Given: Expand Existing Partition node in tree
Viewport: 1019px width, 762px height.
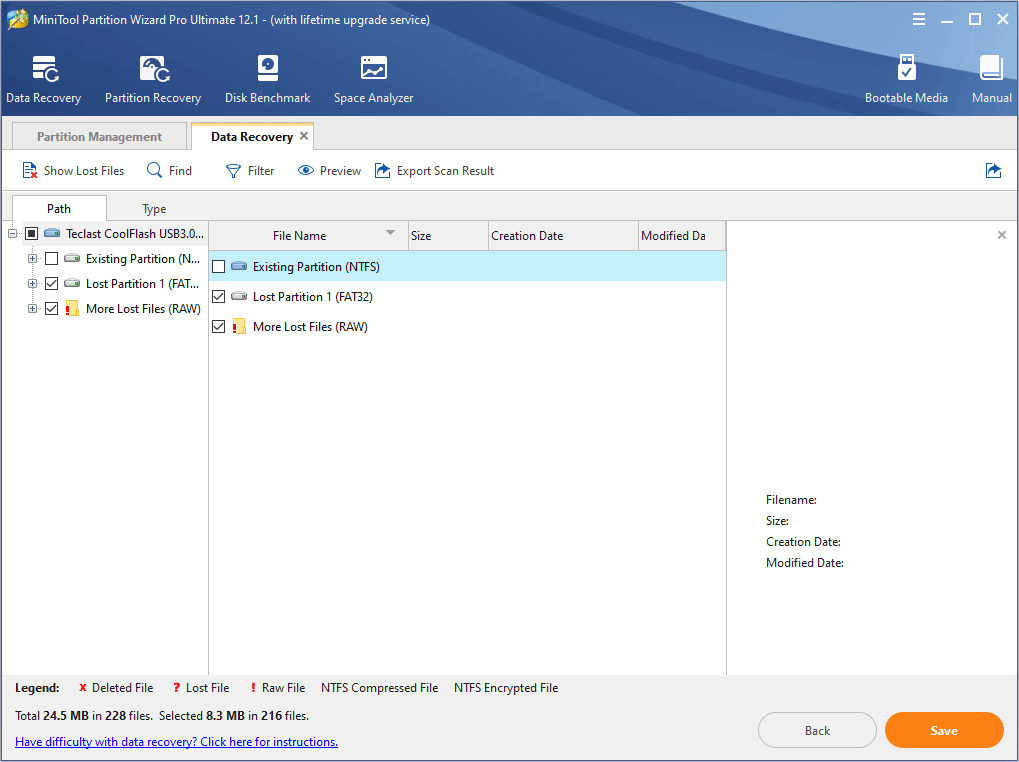Looking at the screenshot, I should tap(32, 259).
